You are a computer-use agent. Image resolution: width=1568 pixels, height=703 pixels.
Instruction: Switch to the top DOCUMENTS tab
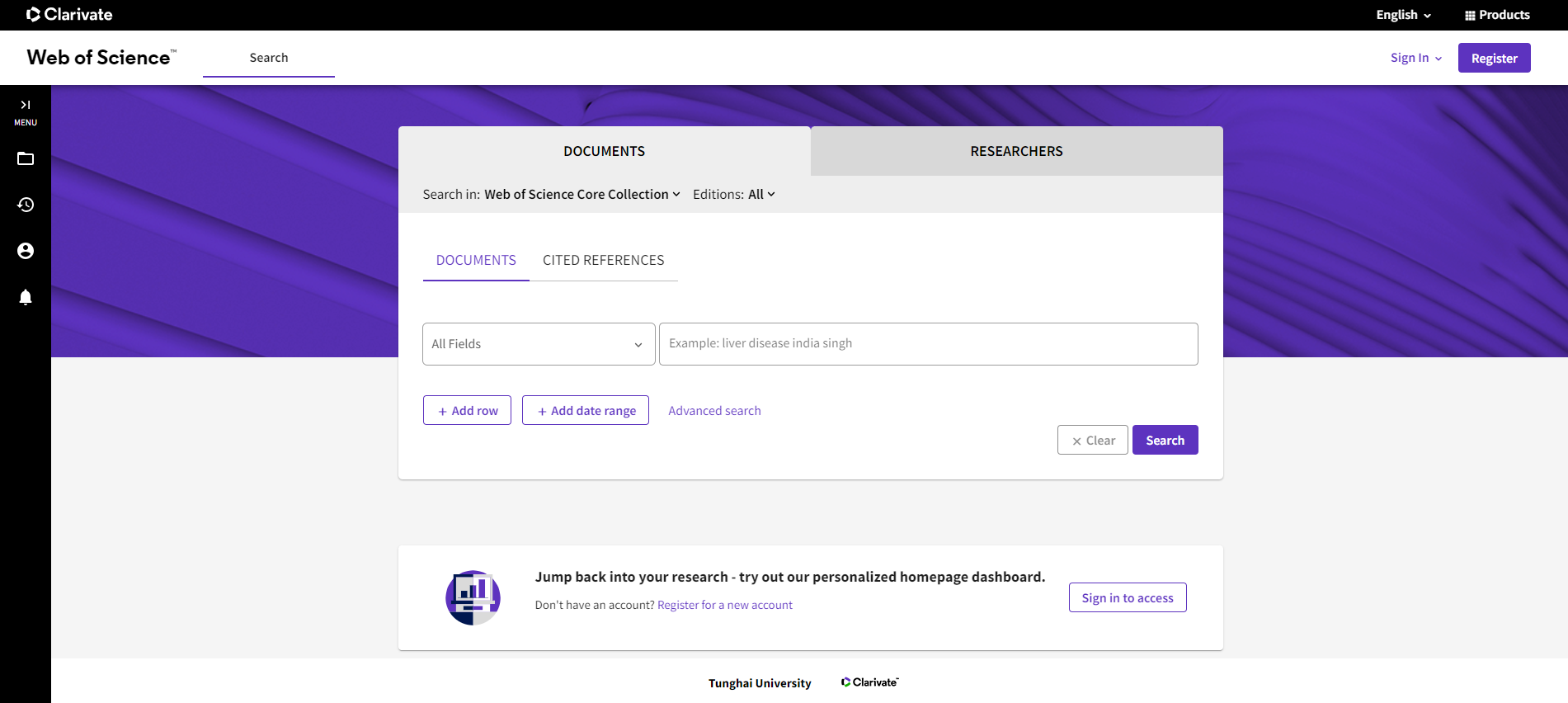coord(605,151)
